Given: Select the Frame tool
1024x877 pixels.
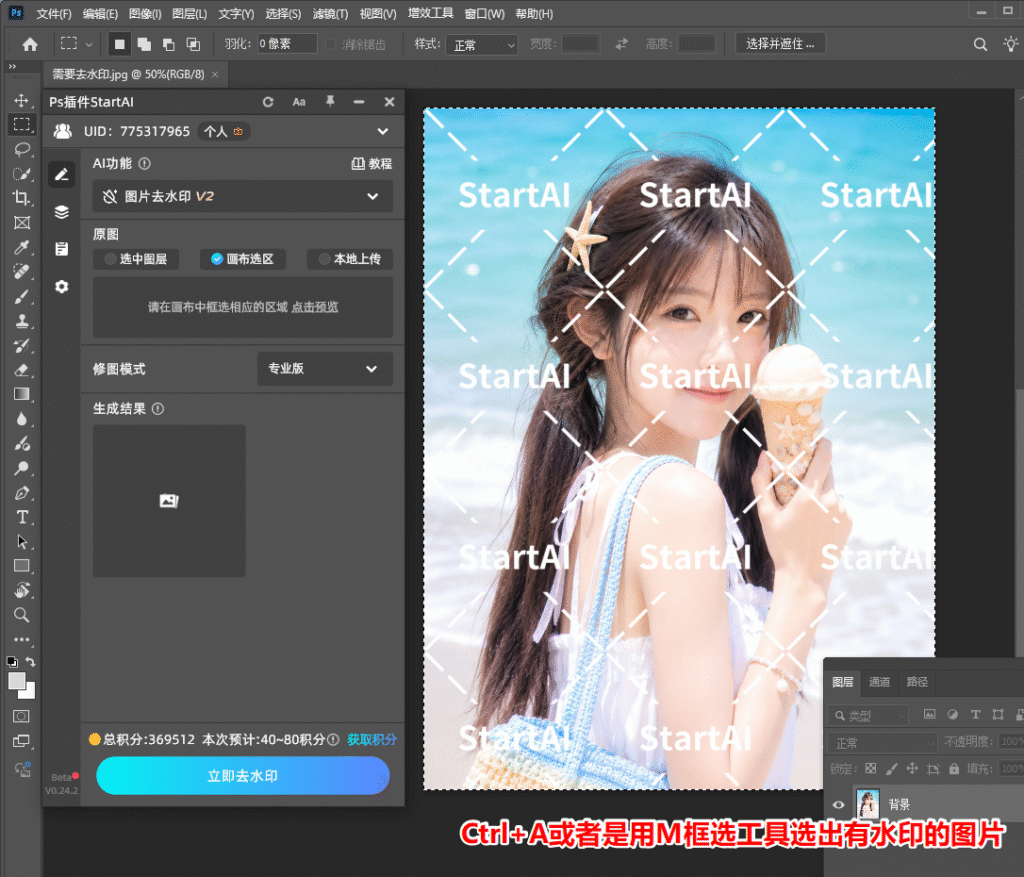Looking at the screenshot, I should (22, 223).
